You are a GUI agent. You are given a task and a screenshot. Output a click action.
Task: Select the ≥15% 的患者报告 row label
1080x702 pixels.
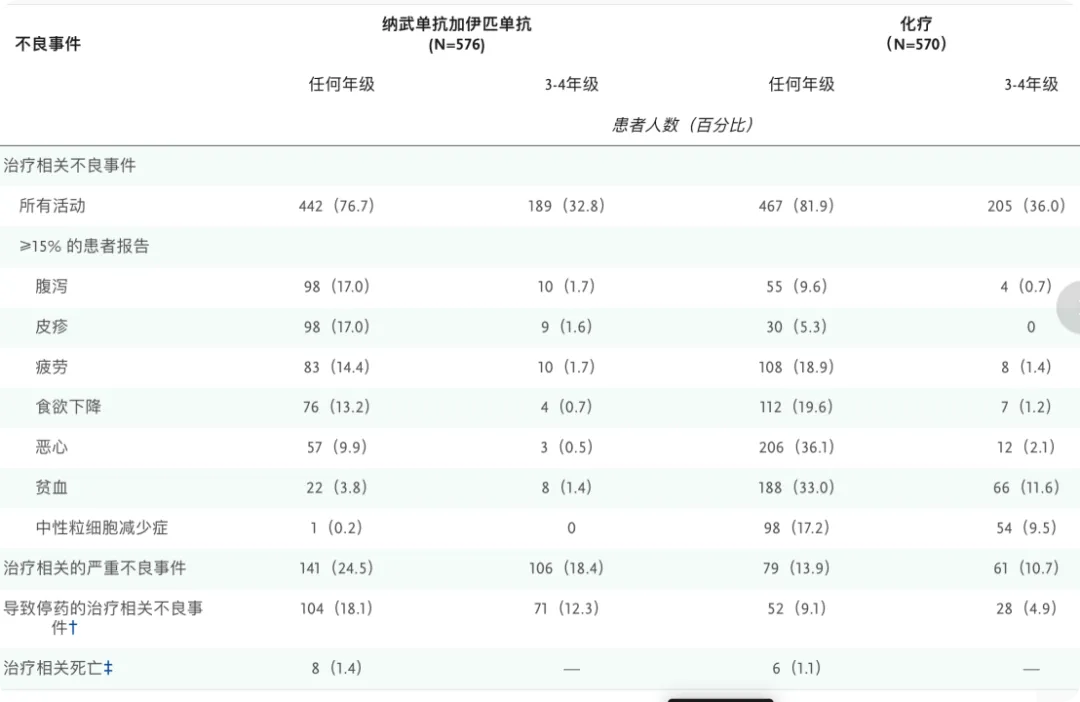tap(84, 246)
